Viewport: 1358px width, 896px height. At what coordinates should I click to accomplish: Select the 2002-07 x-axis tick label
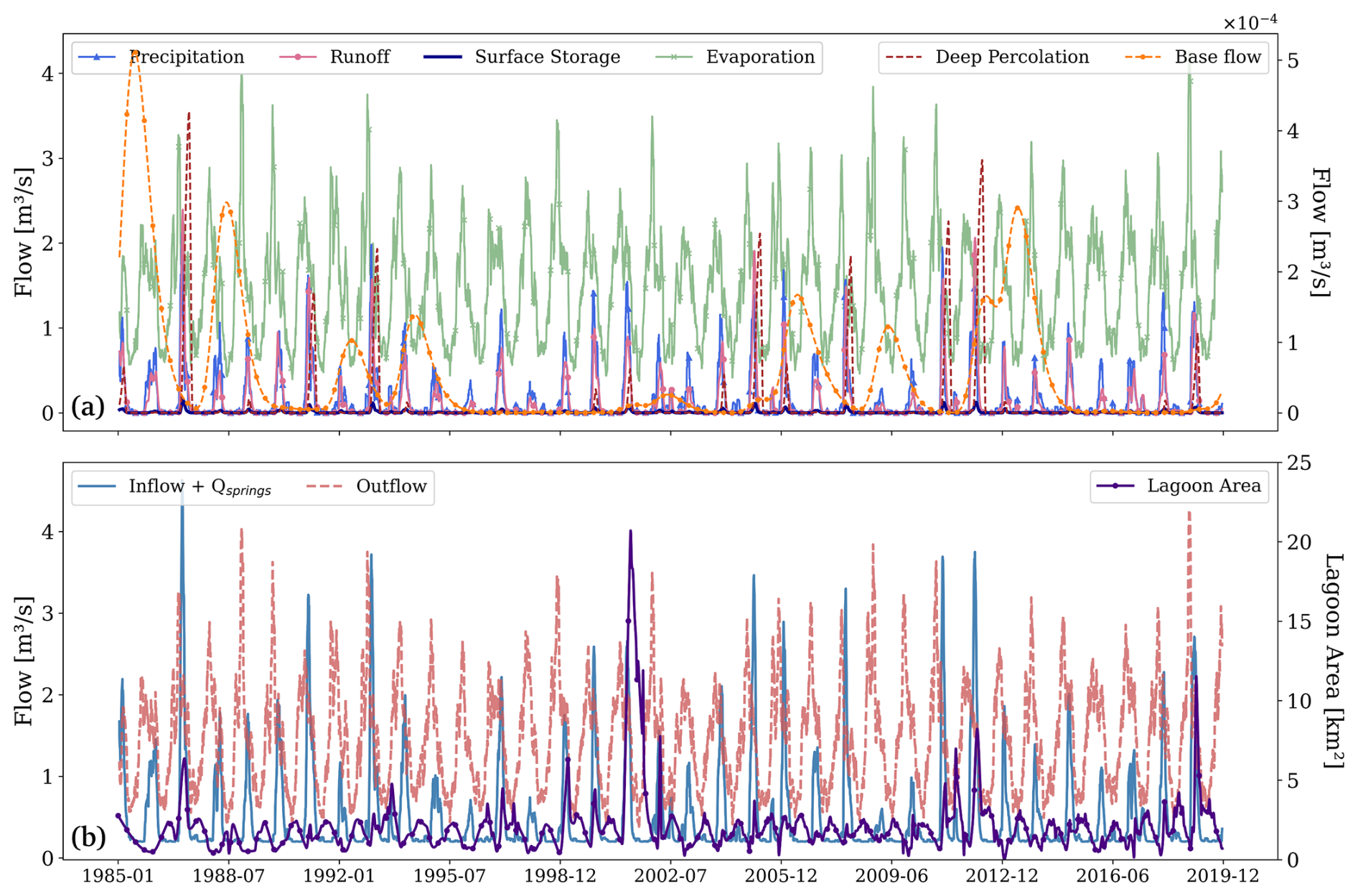670,876
